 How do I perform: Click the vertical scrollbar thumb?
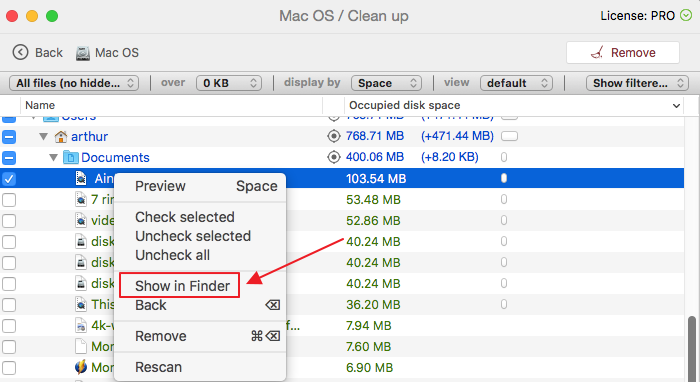tap(692, 348)
